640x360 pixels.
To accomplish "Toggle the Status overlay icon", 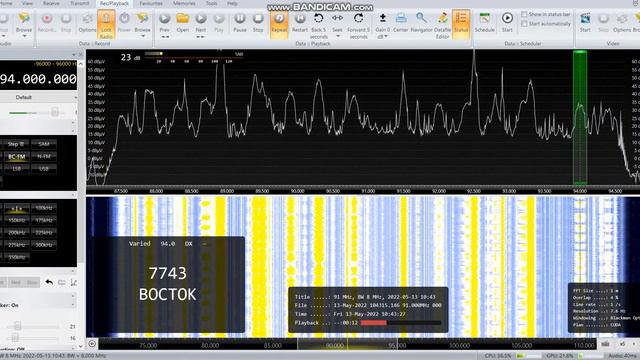I will (x=461, y=24).
